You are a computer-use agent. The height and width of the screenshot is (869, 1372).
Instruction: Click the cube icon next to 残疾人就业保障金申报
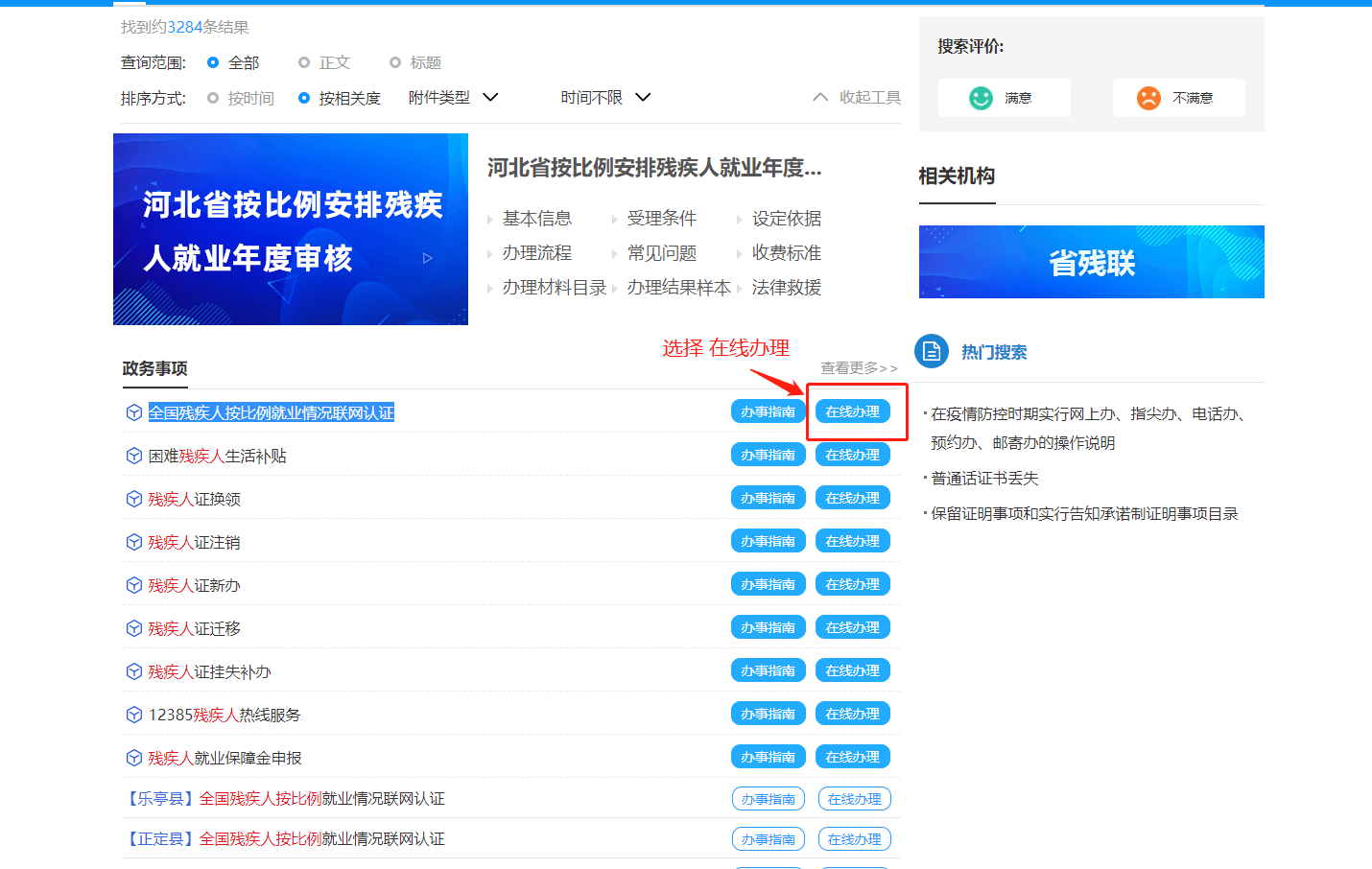click(x=134, y=758)
